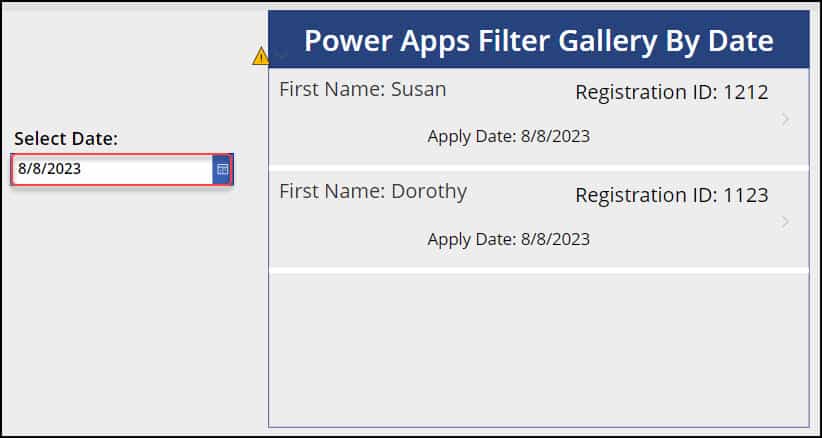
Task: Open Dorothy's record with its chevron arrow
Action: coord(785,222)
